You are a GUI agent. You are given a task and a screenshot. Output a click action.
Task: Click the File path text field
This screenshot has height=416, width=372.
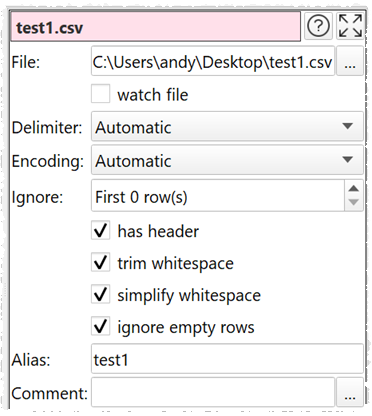(213, 61)
